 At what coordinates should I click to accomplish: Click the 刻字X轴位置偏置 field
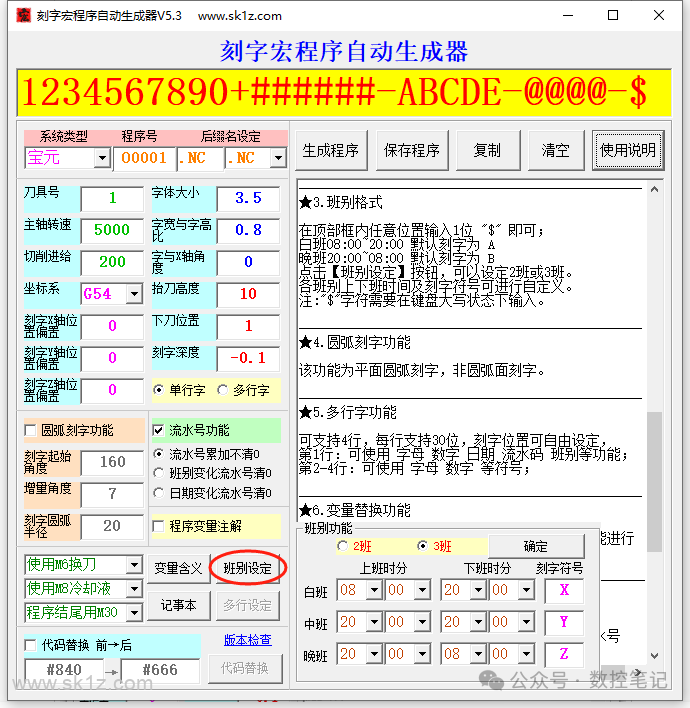point(112,326)
